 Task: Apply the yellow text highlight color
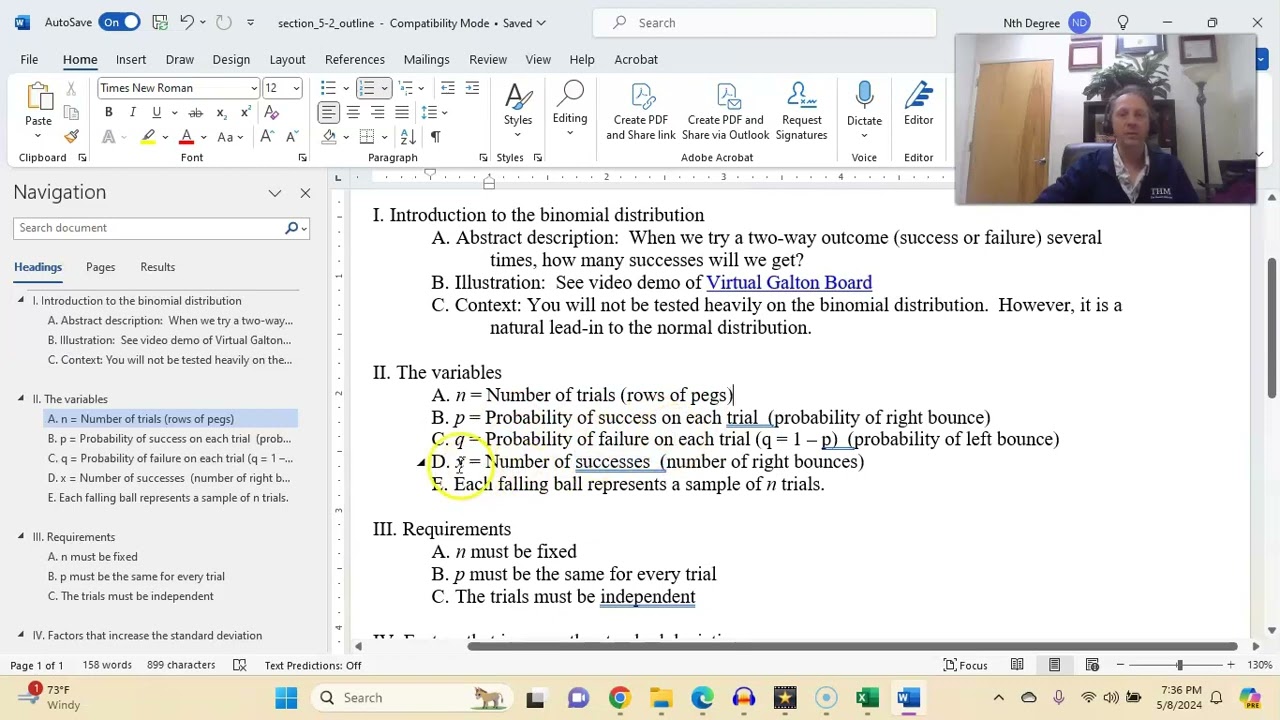pos(148,137)
